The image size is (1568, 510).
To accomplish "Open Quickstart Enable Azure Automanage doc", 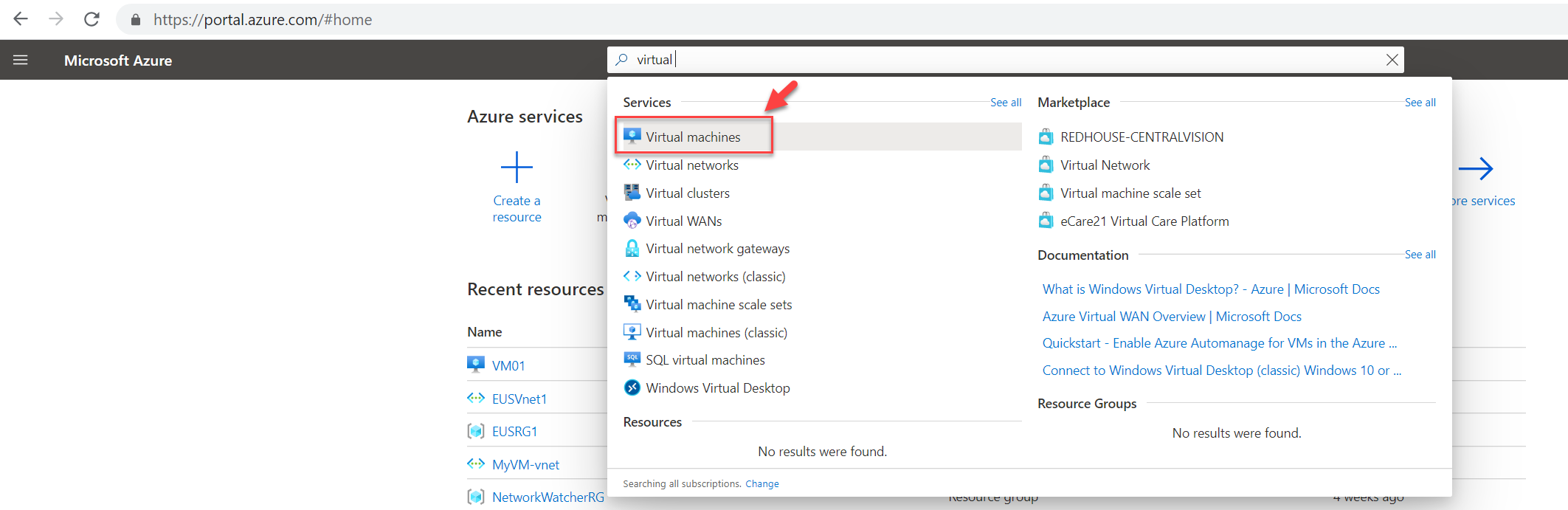I will pos(1220,343).
